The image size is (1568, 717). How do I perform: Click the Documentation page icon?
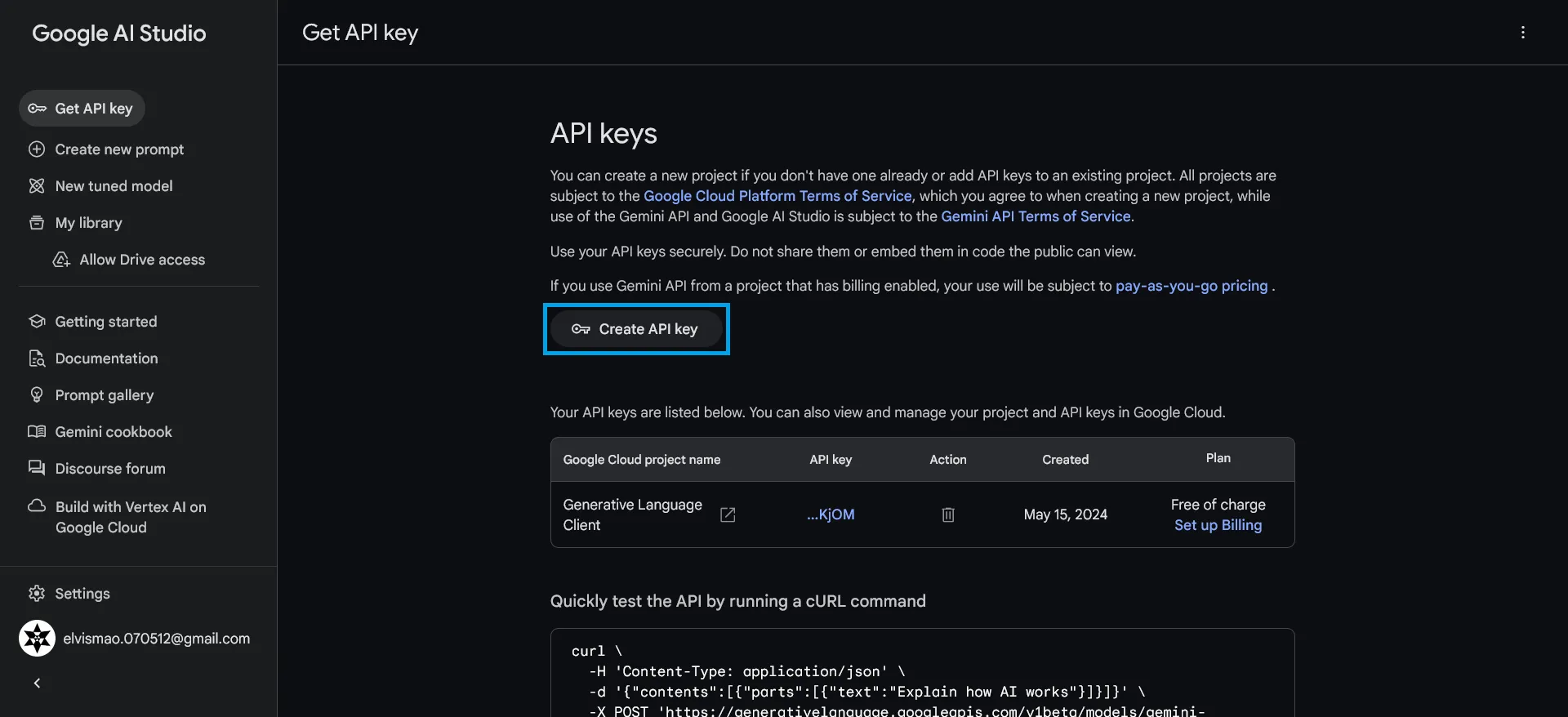pyautogui.click(x=37, y=358)
